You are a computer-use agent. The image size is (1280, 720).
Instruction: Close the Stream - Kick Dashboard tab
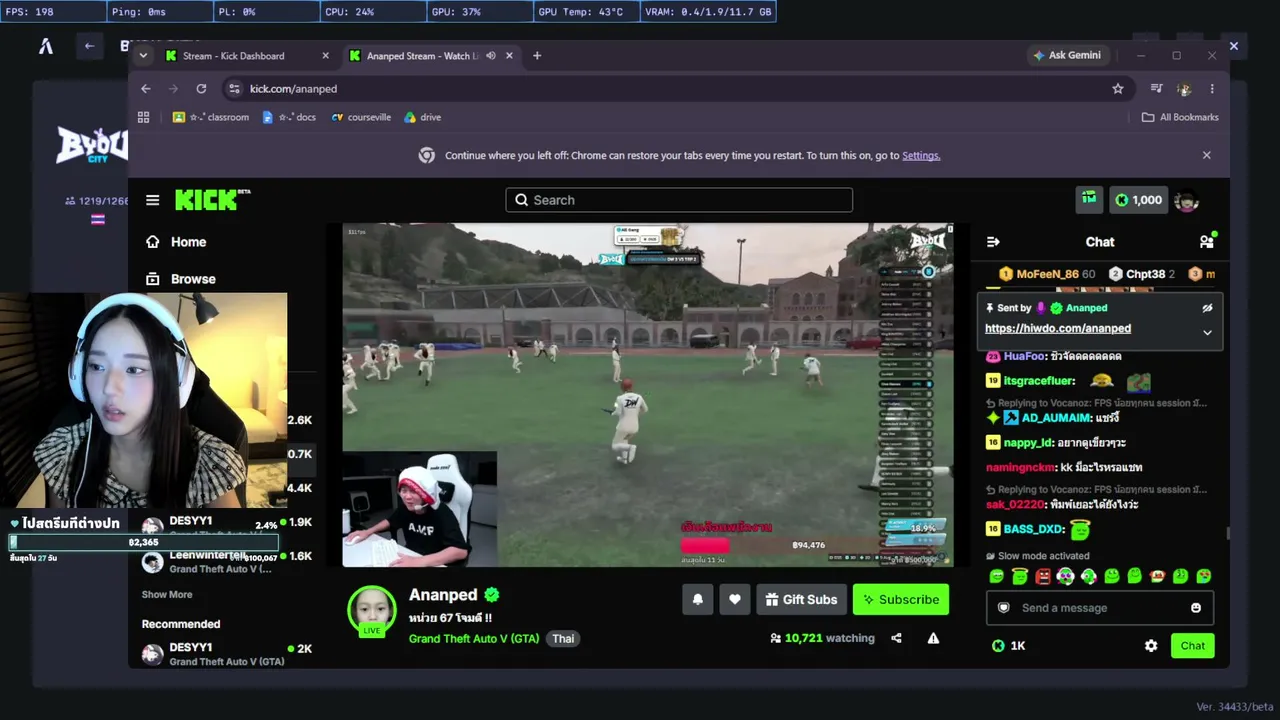pos(325,56)
